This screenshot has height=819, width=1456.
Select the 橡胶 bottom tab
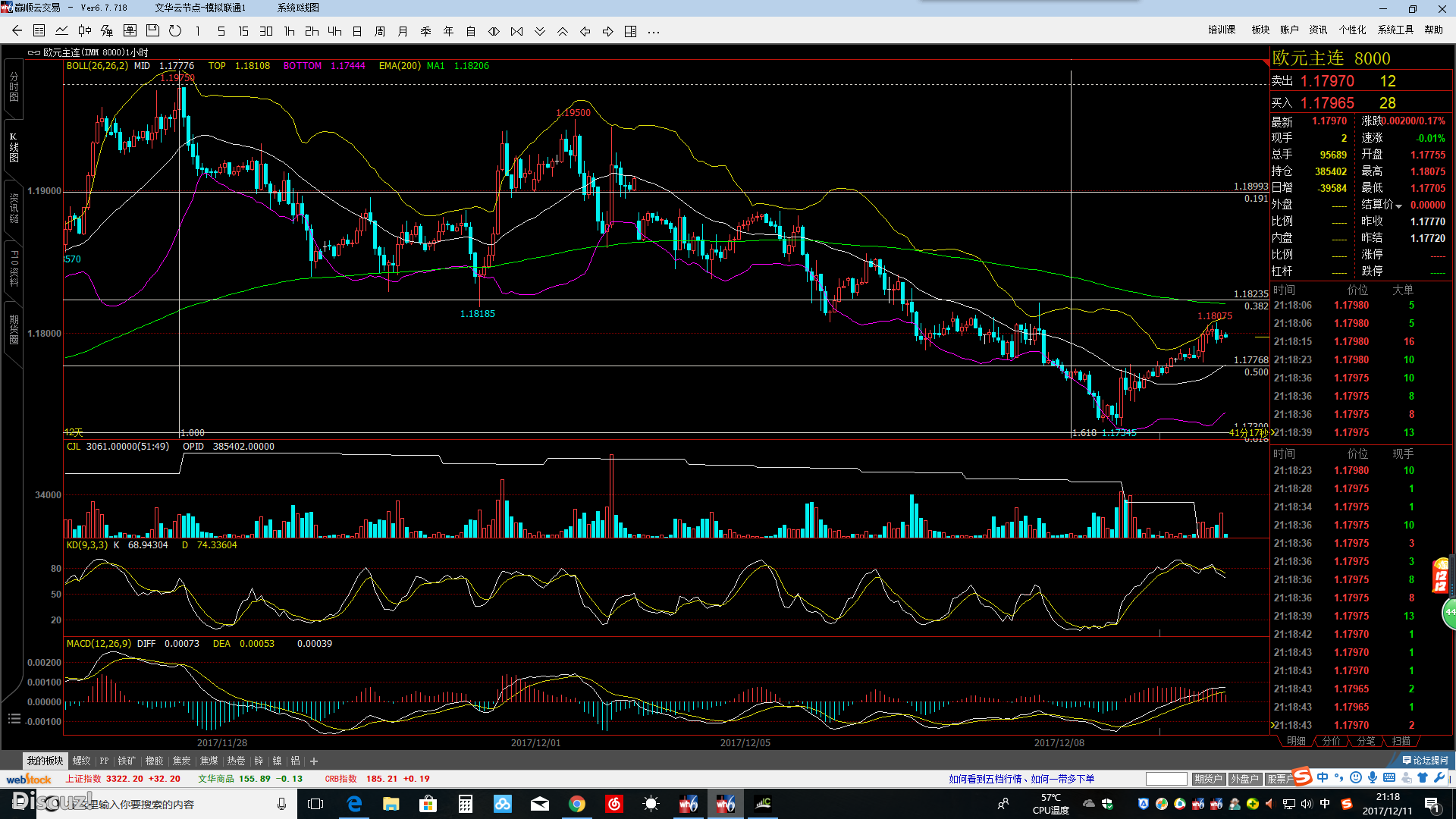(x=154, y=761)
